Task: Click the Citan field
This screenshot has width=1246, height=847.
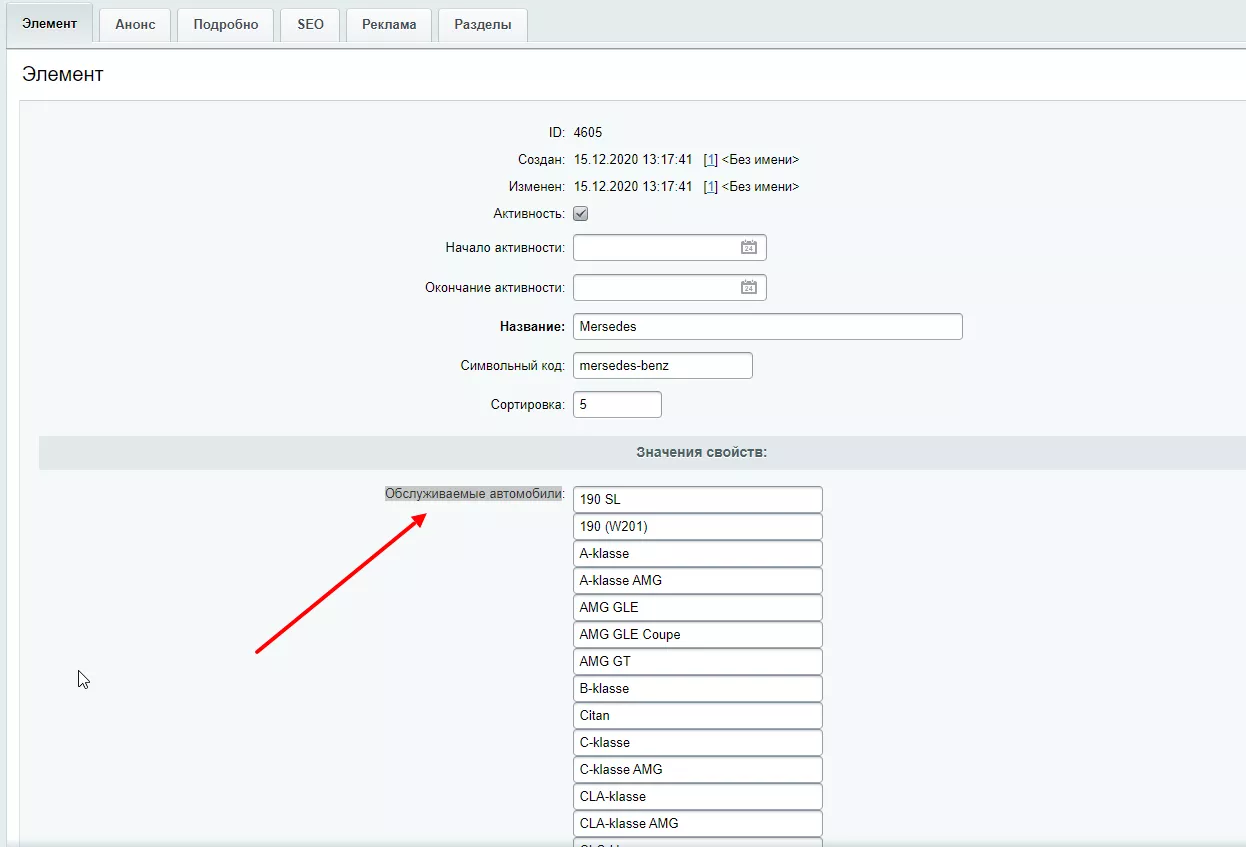Action: click(698, 715)
